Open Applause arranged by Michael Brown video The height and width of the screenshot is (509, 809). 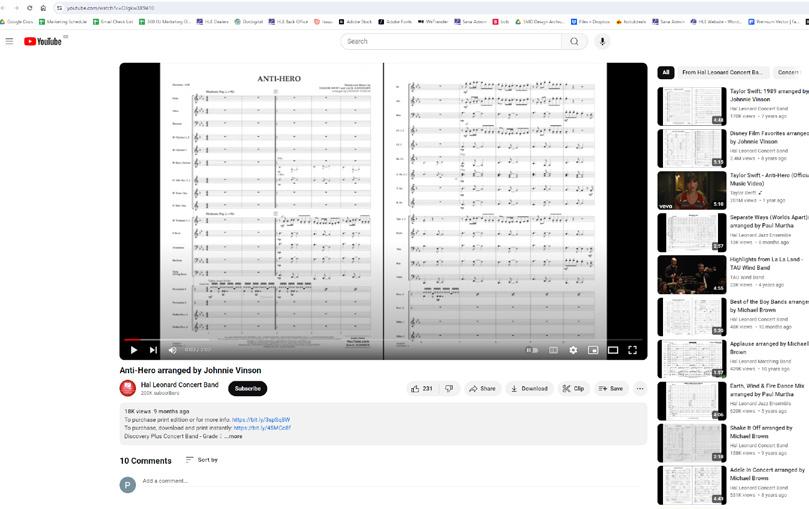tap(692, 359)
